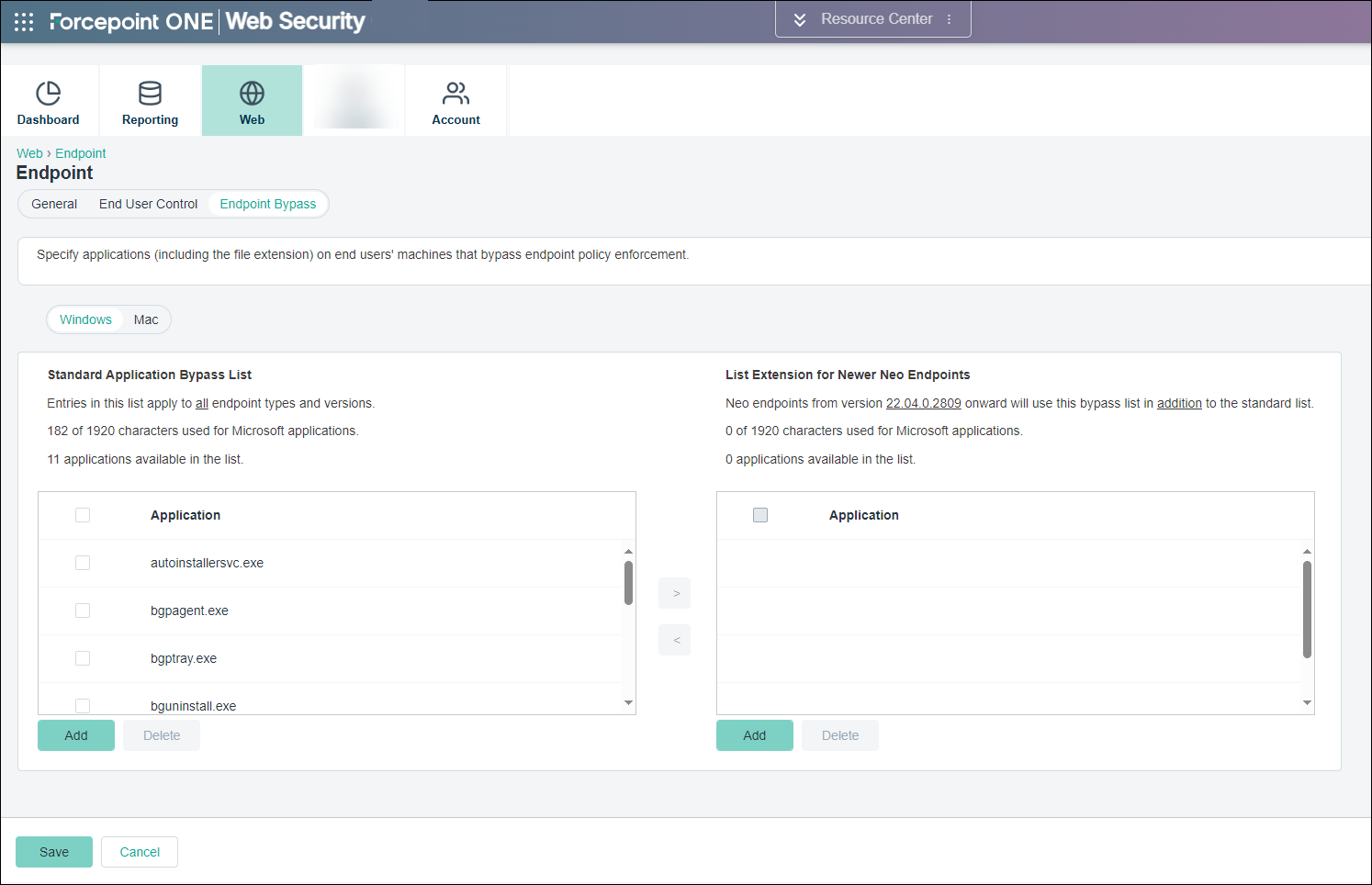Open the Account users icon
The image size is (1372, 885).
click(x=455, y=93)
